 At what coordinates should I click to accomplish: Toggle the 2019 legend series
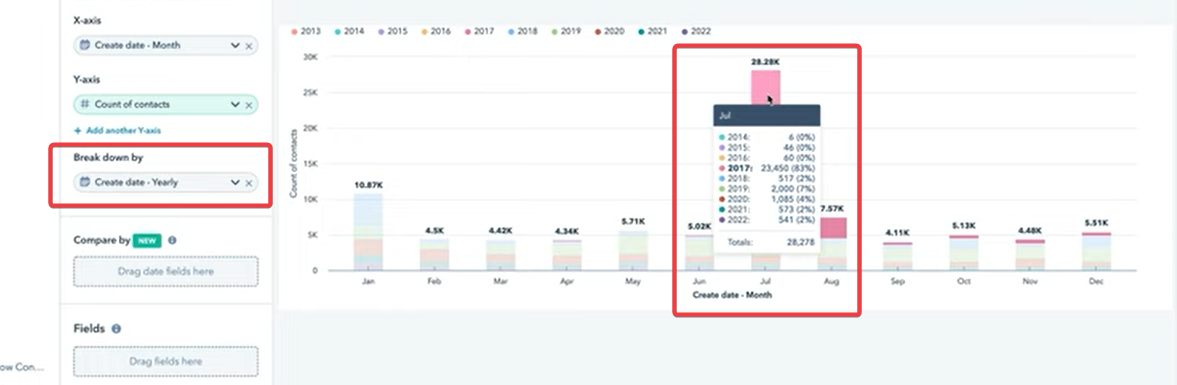tap(566, 32)
